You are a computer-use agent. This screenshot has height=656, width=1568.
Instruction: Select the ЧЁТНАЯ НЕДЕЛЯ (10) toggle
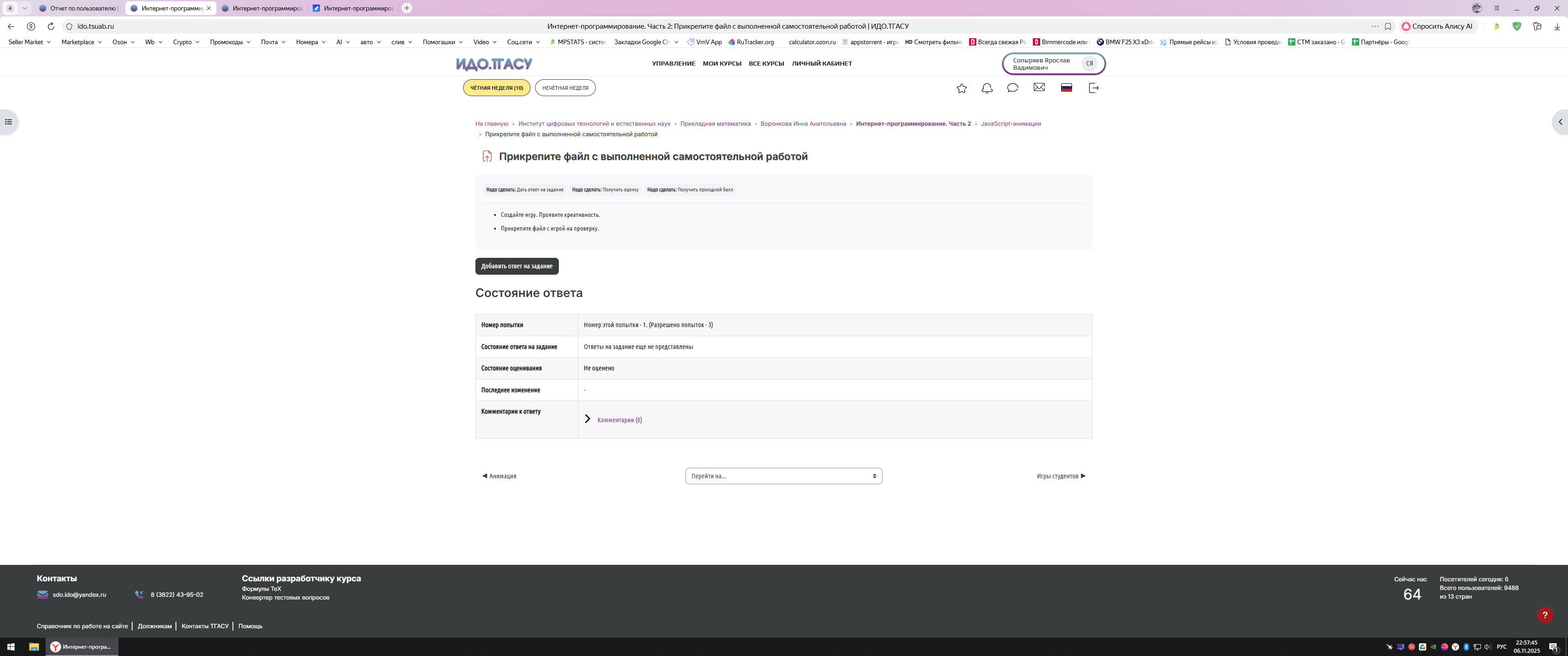[496, 87]
